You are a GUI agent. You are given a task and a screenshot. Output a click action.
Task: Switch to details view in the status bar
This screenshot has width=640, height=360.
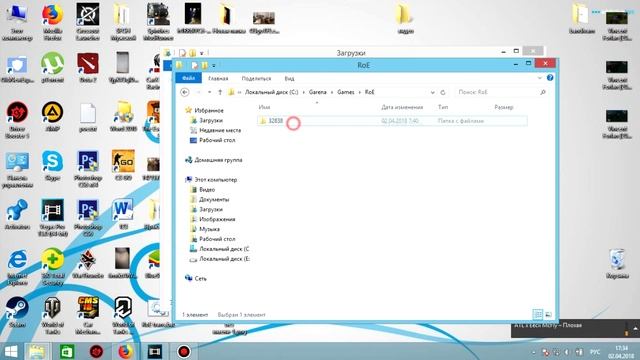pyautogui.click(x=538, y=314)
